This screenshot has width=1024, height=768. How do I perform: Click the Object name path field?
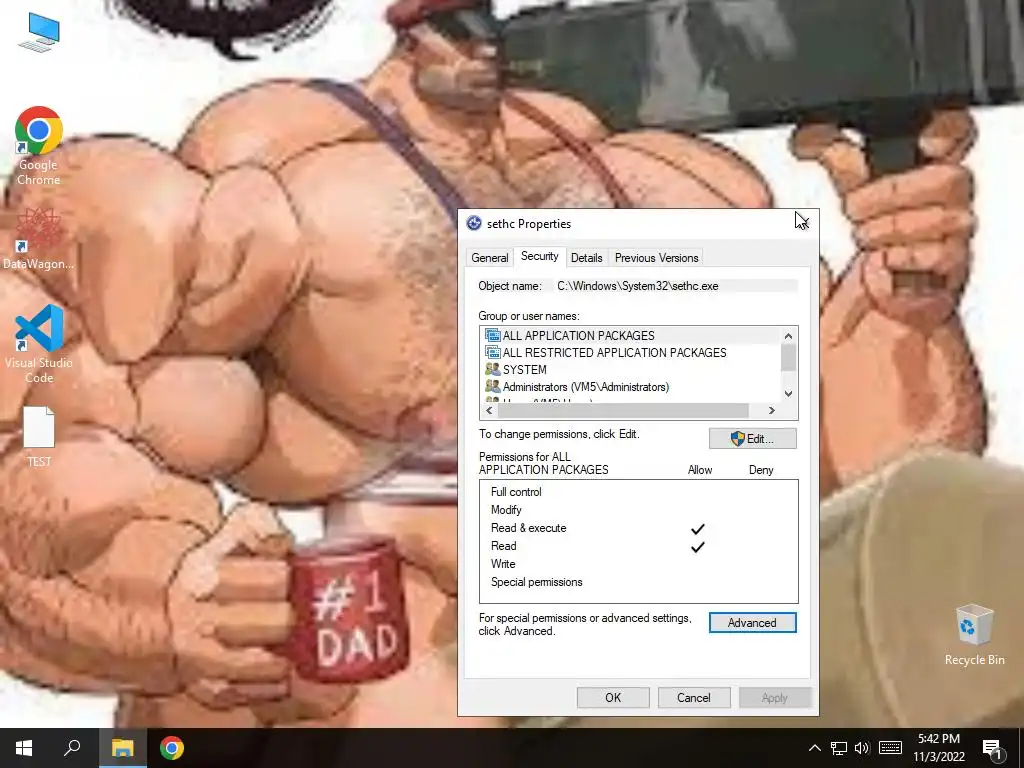[676, 286]
